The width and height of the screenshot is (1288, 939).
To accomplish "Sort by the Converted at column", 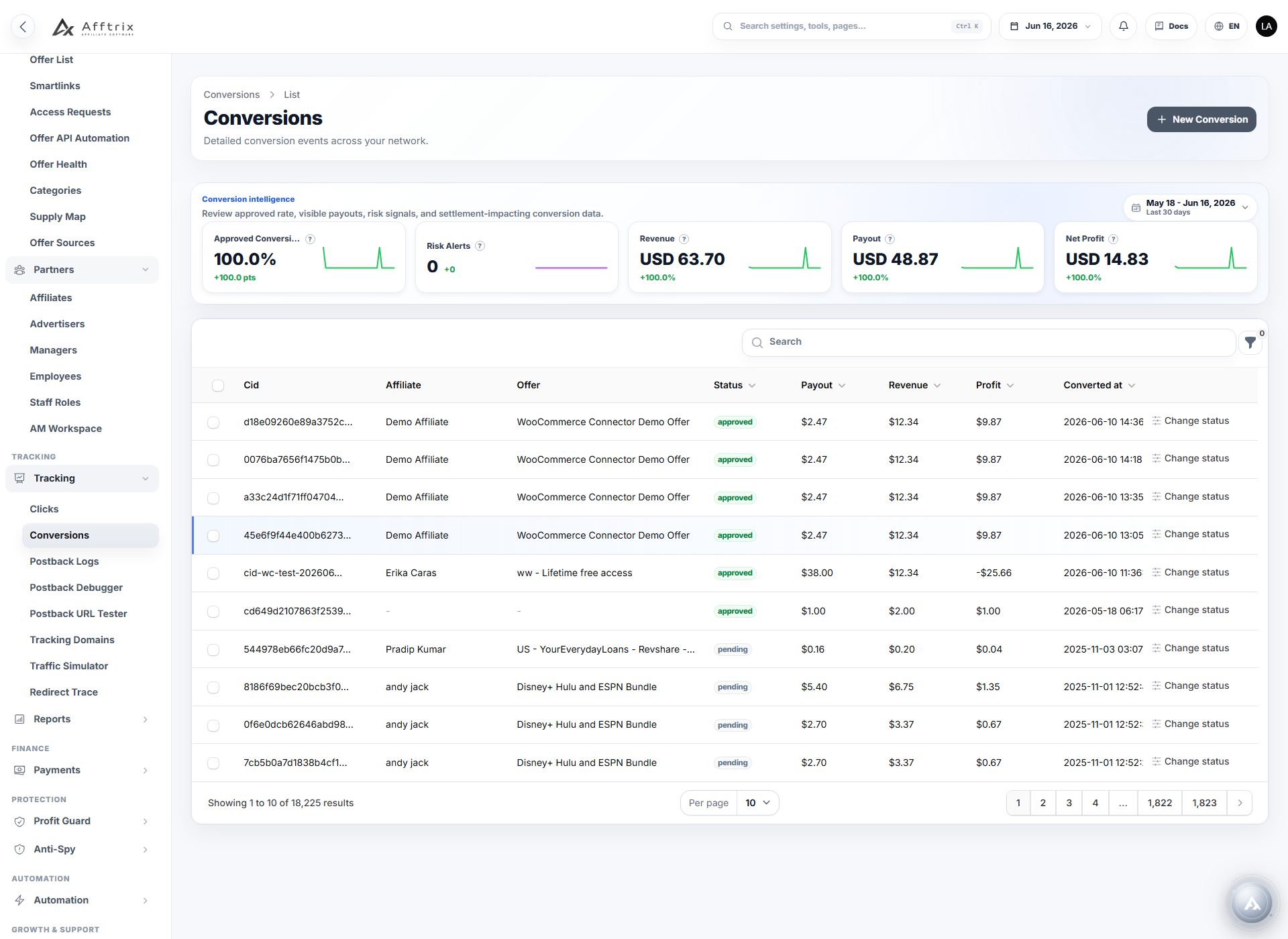I will [x=1099, y=385].
